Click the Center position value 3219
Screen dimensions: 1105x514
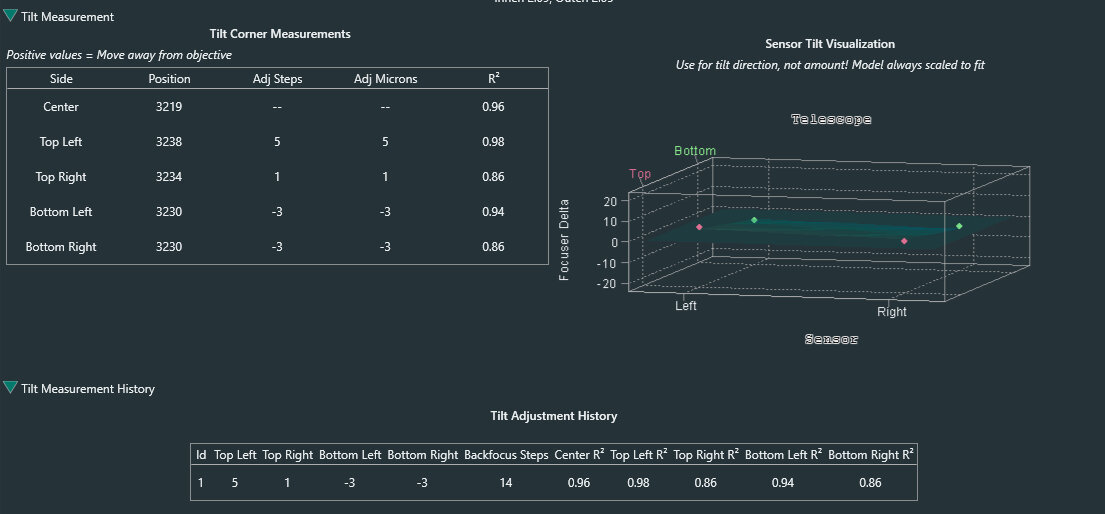coord(169,107)
